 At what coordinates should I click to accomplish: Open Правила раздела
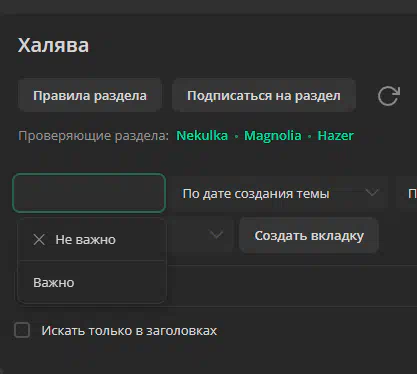coord(90,95)
